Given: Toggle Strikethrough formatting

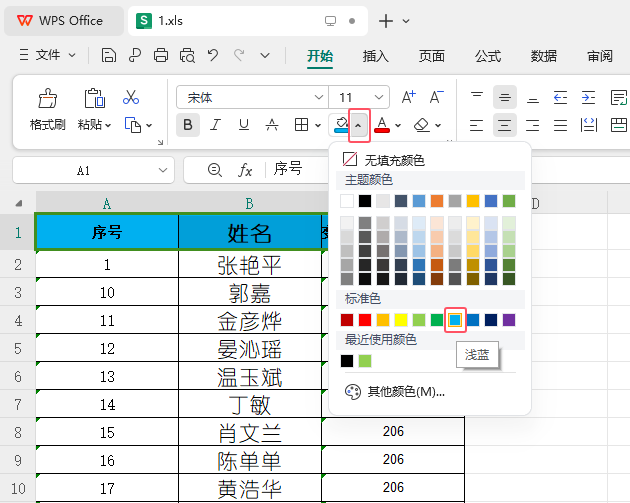Looking at the screenshot, I should (x=272, y=125).
